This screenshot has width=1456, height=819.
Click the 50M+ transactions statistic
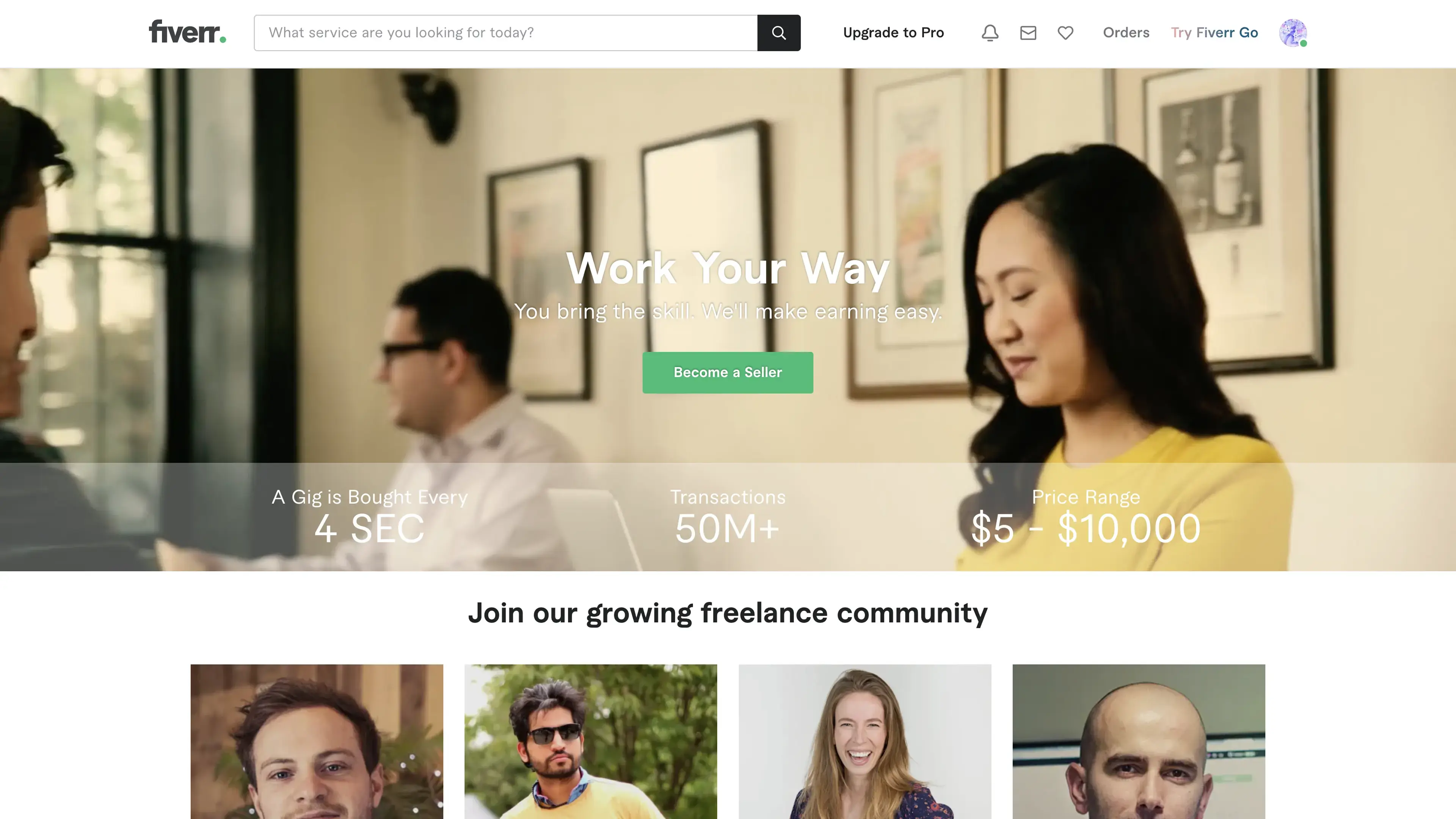728,529
